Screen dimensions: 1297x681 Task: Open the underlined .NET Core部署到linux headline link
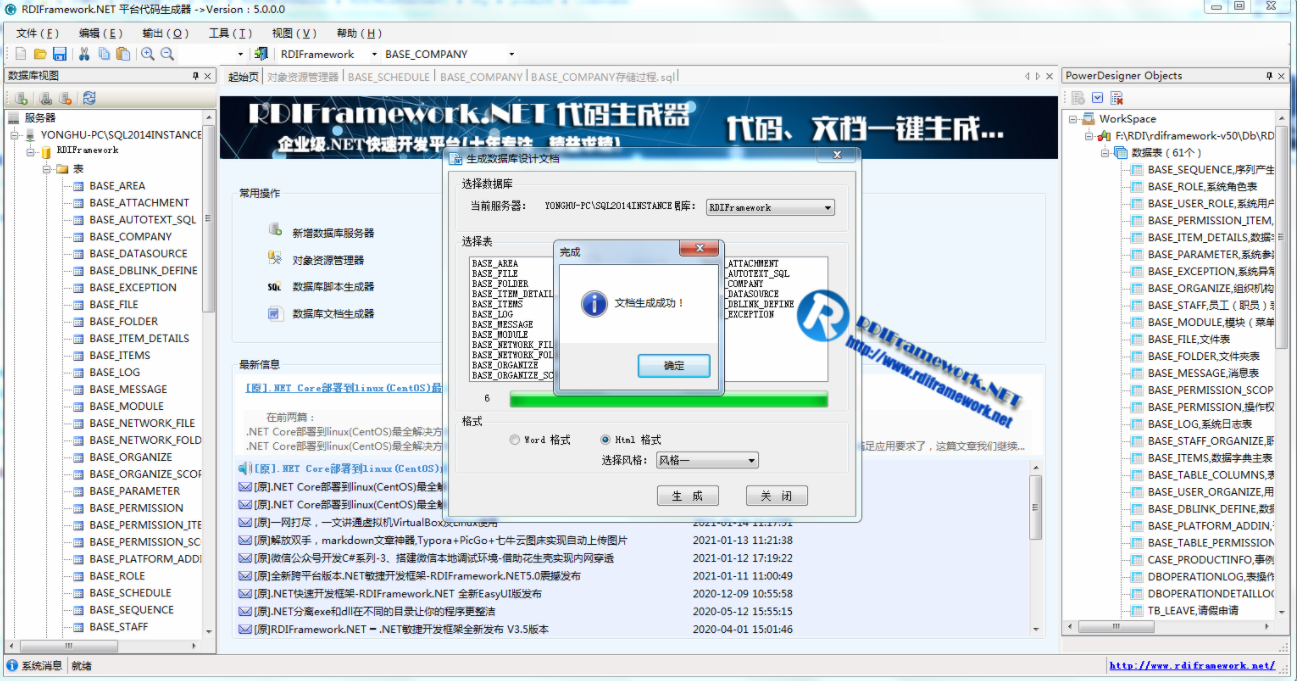click(x=343, y=388)
